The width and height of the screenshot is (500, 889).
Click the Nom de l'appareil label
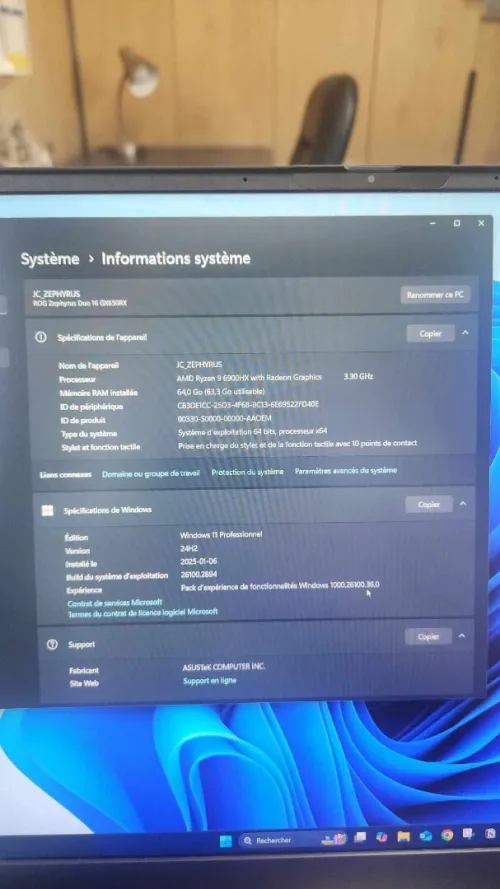(x=89, y=366)
